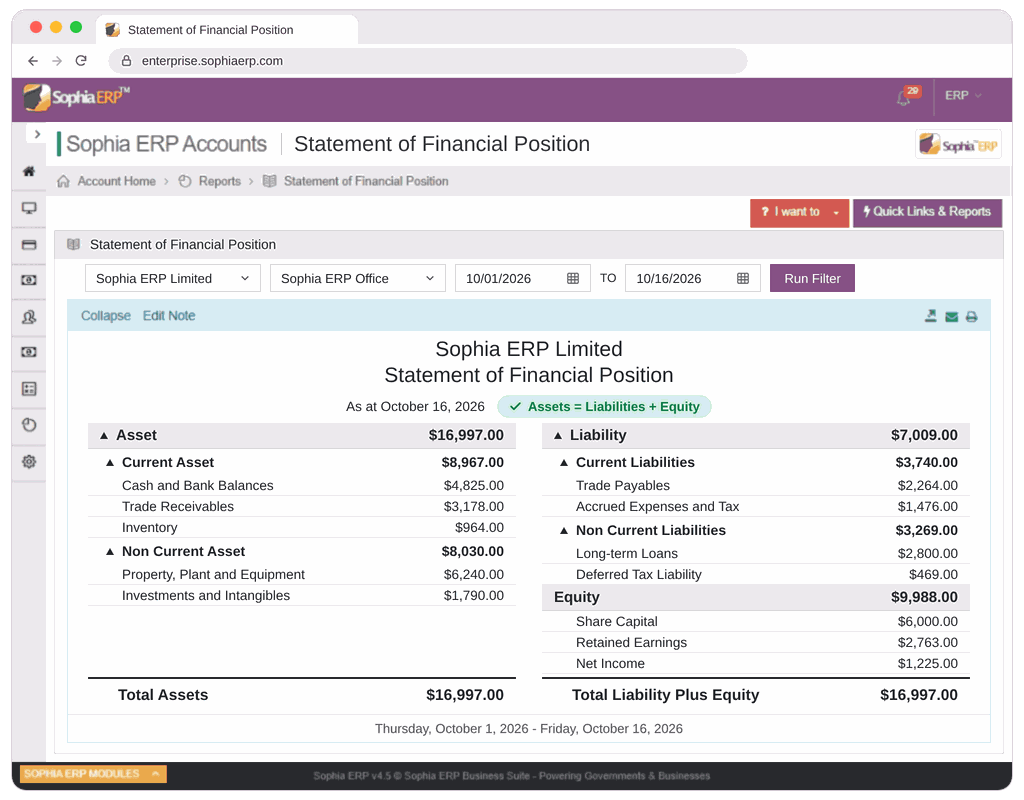This screenshot has height=800, width=1024.
Task: Open the pie chart reports sidebar icon
Action: click(x=29, y=425)
